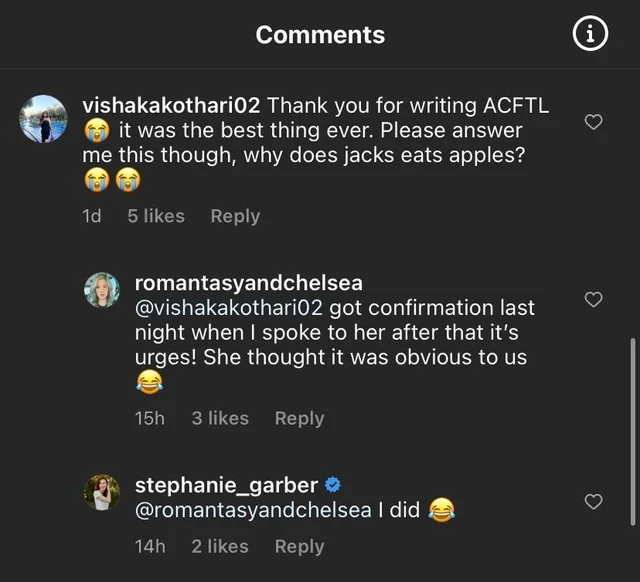The height and width of the screenshot is (582, 640).
Task: Like romantasyandchelsea's reply with the heart
Action: (x=593, y=300)
